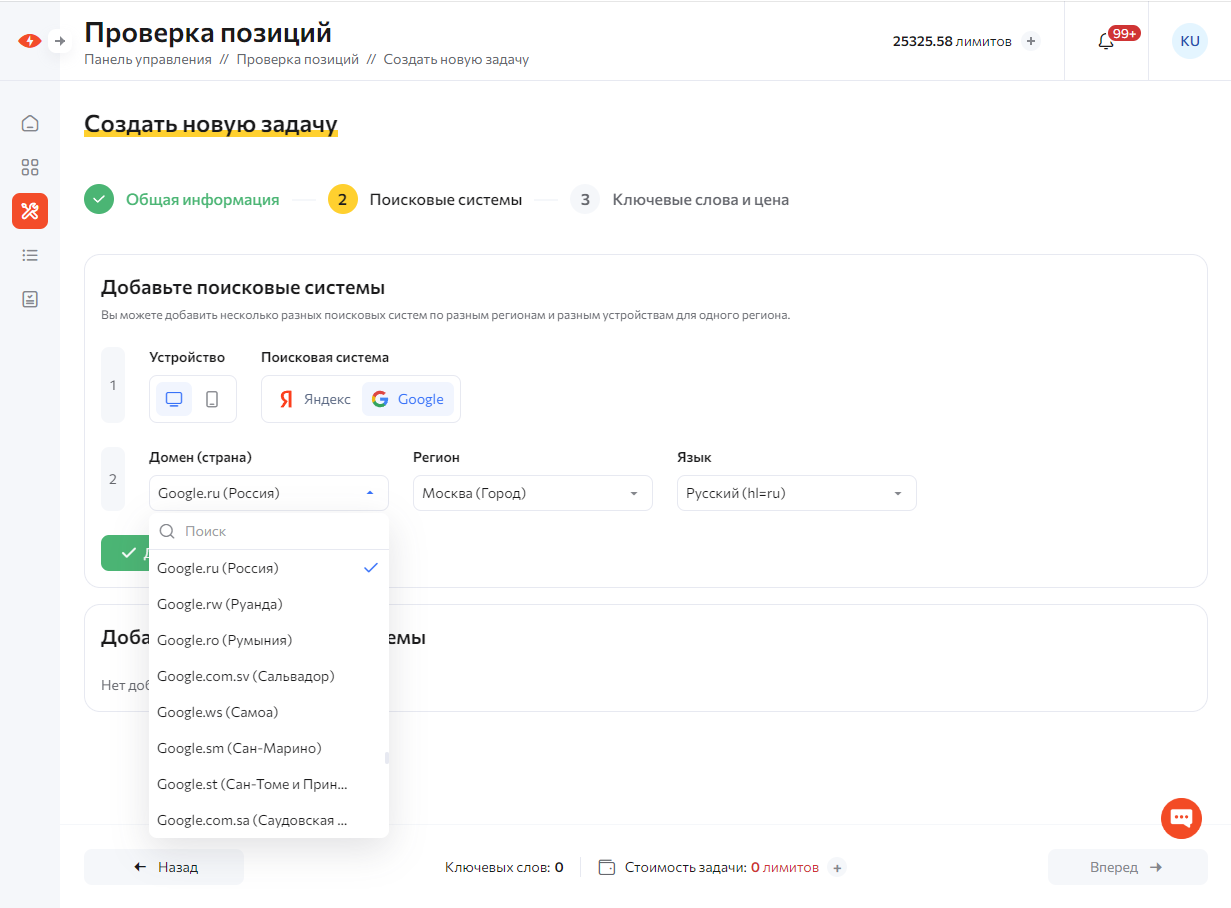The width and height of the screenshot is (1231, 908).
Task: Select Google.ro (Румыния) from the list
Action: click(225, 640)
